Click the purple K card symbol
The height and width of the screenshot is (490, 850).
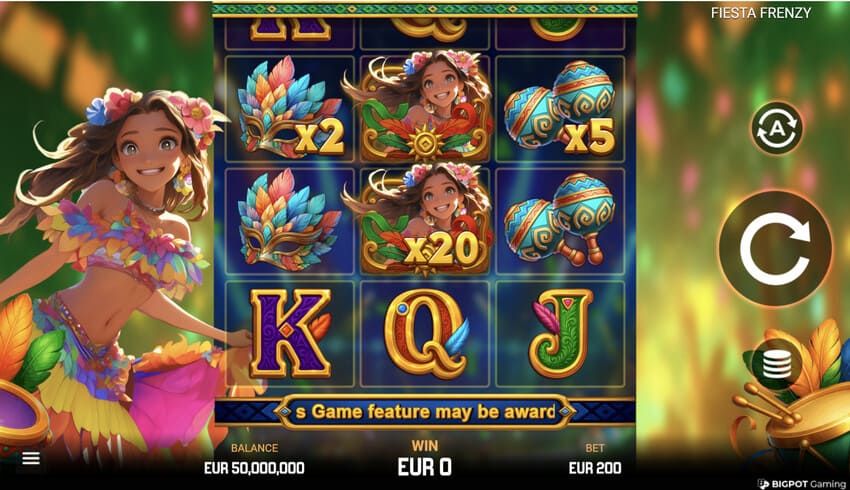[x=290, y=333]
